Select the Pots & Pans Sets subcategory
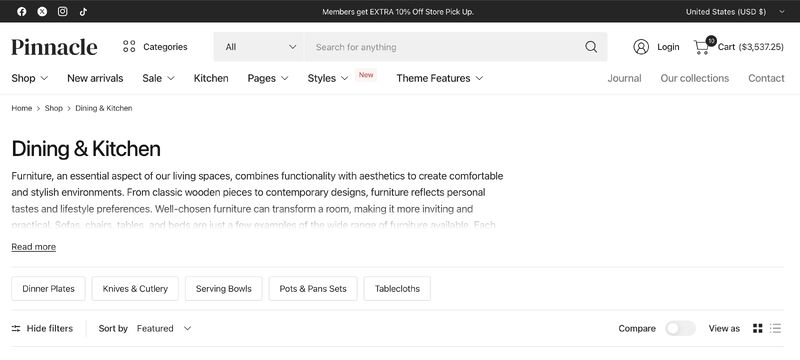800x360 pixels. [313, 289]
